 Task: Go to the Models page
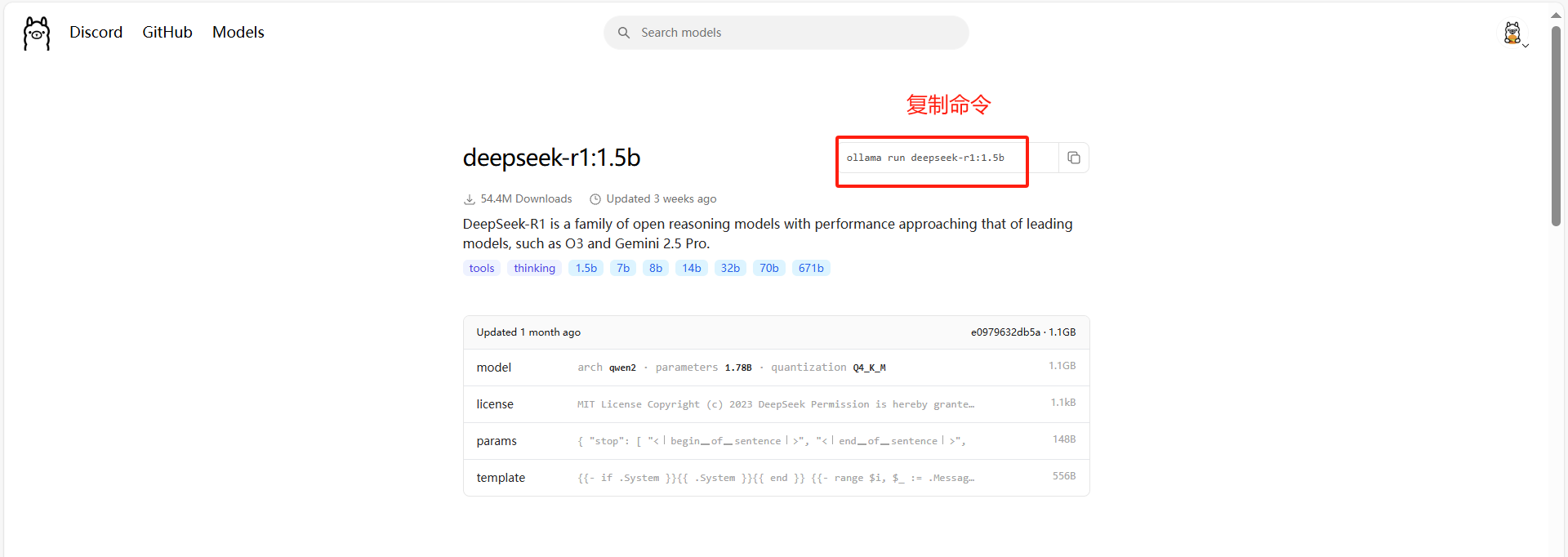(238, 32)
